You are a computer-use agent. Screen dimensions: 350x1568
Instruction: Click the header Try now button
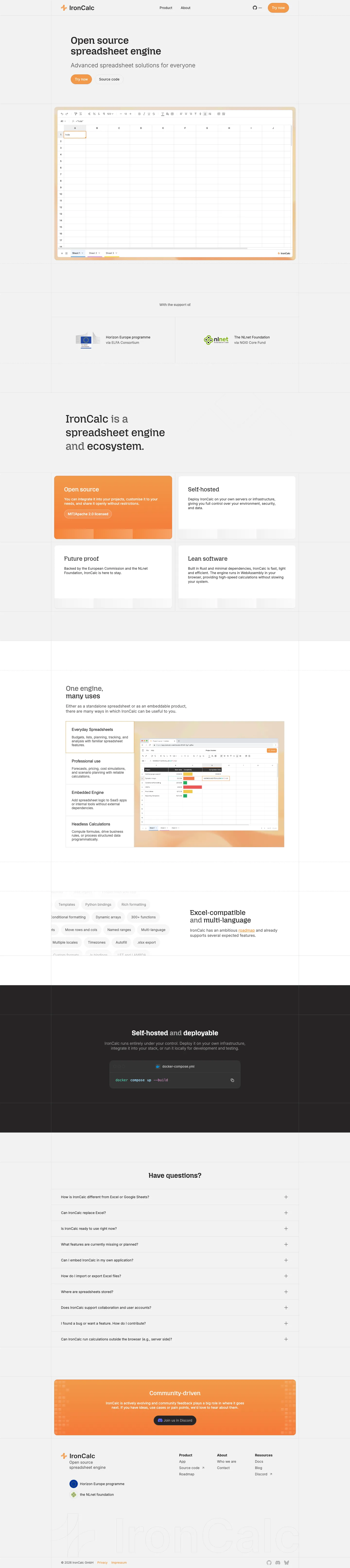click(278, 8)
